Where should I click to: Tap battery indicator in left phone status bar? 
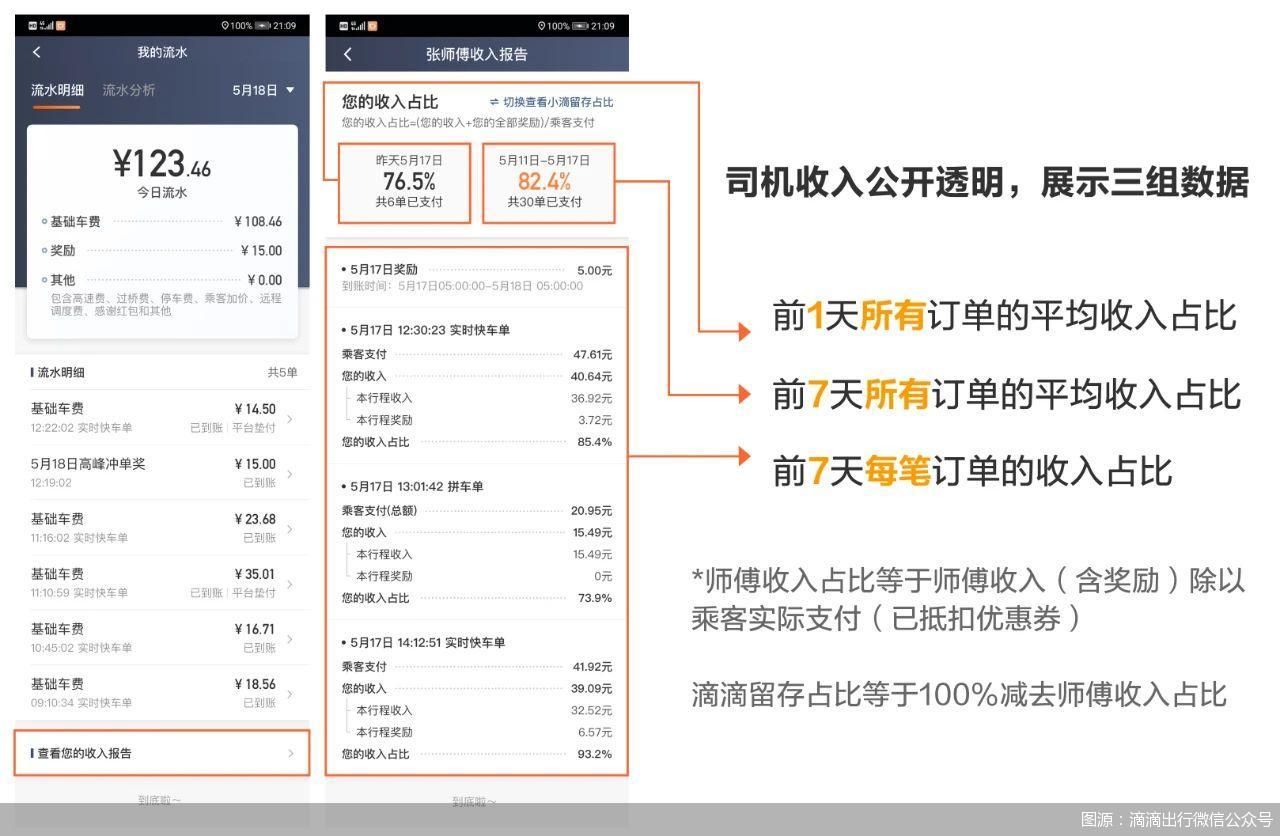(x=262, y=25)
